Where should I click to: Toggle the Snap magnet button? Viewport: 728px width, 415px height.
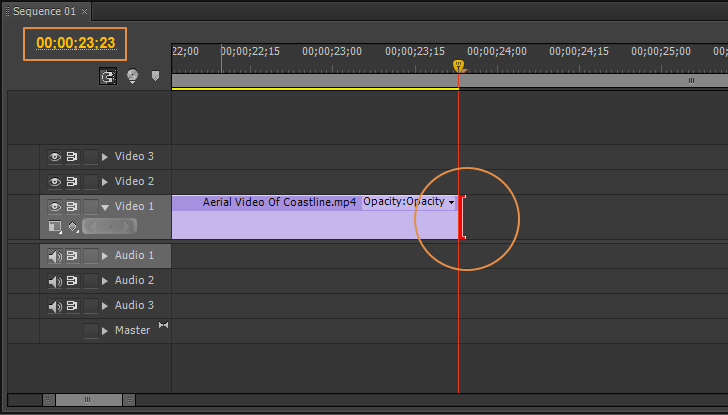(x=108, y=76)
